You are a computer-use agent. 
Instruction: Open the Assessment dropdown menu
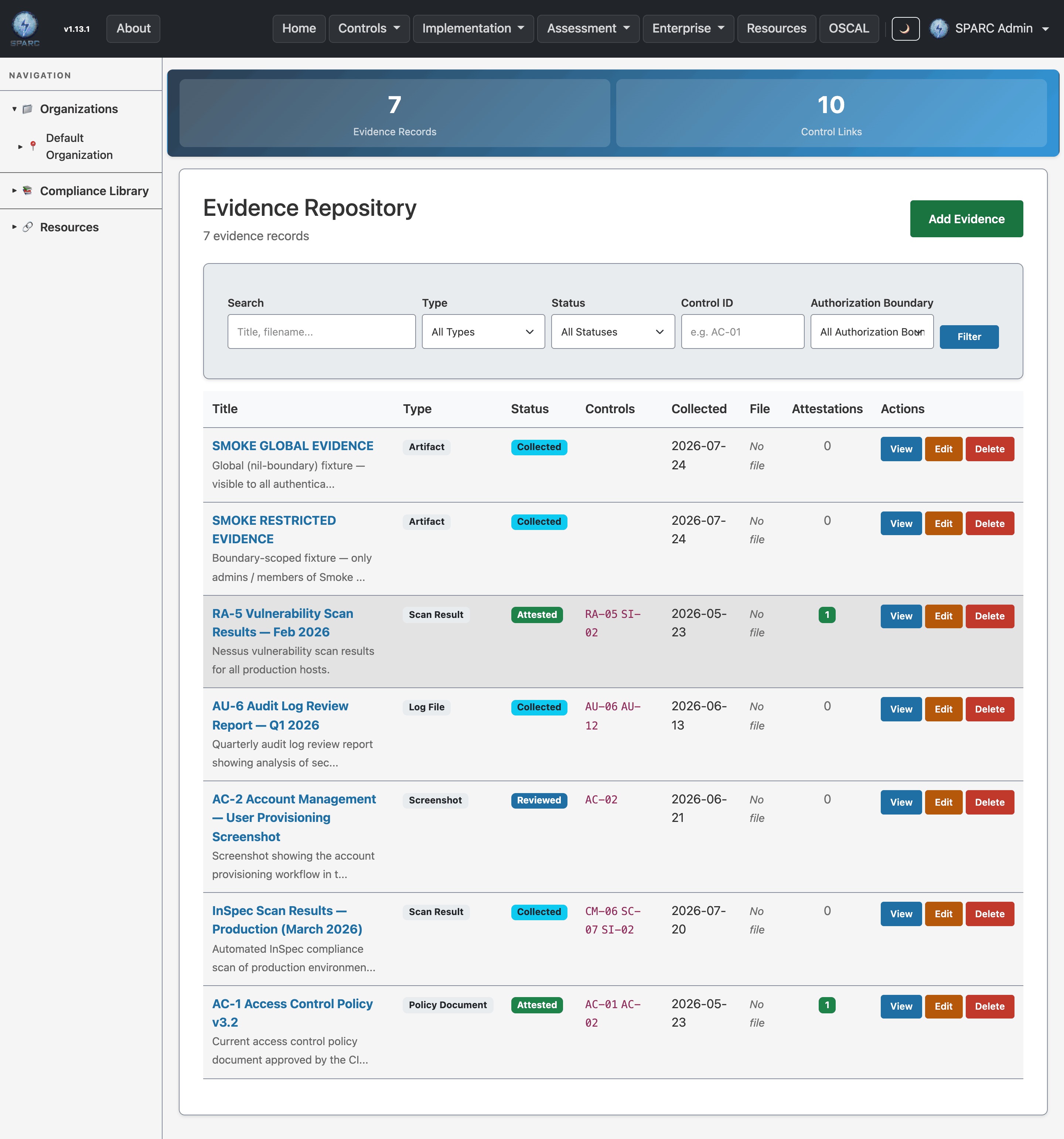pyautogui.click(x=588, y=28)
